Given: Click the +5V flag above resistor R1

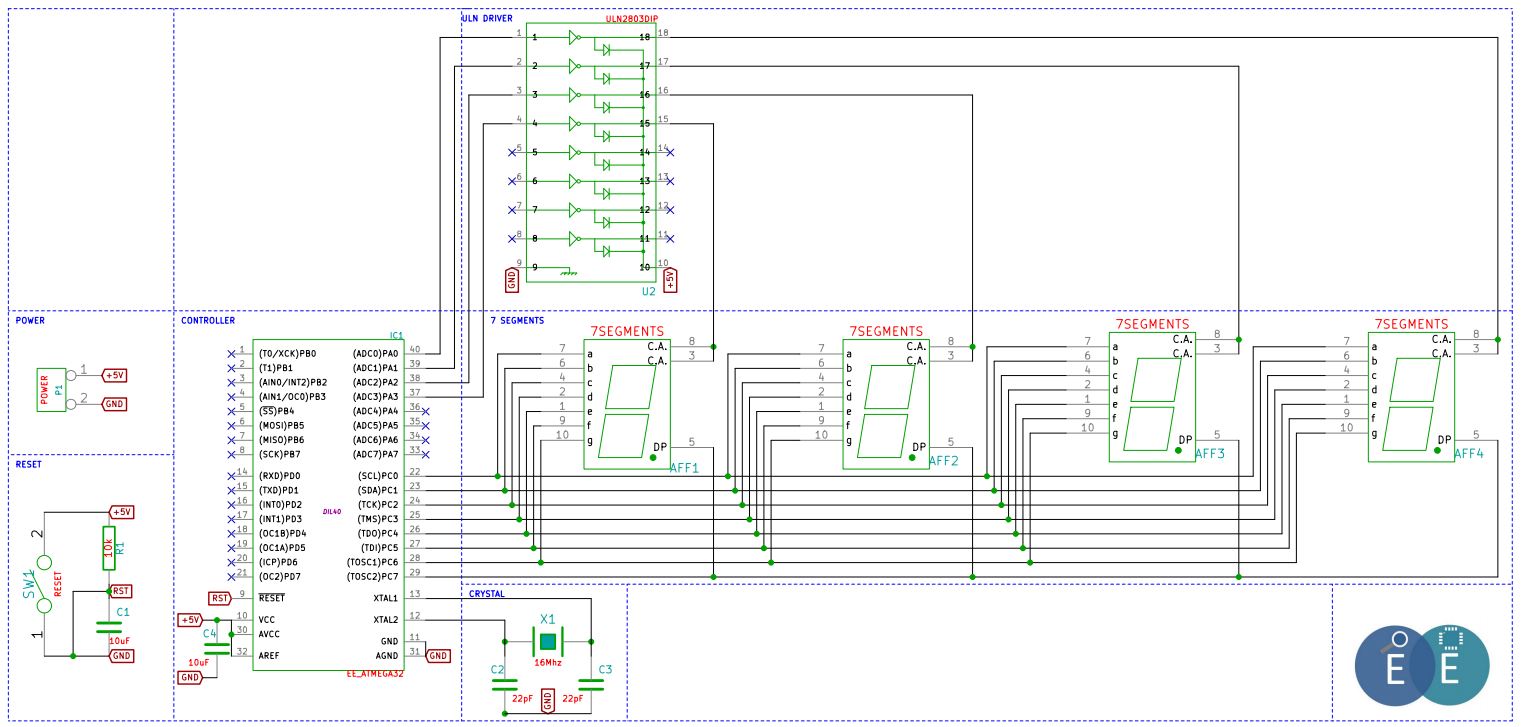Looking at the screenshot, I should (x=121, y=511).
